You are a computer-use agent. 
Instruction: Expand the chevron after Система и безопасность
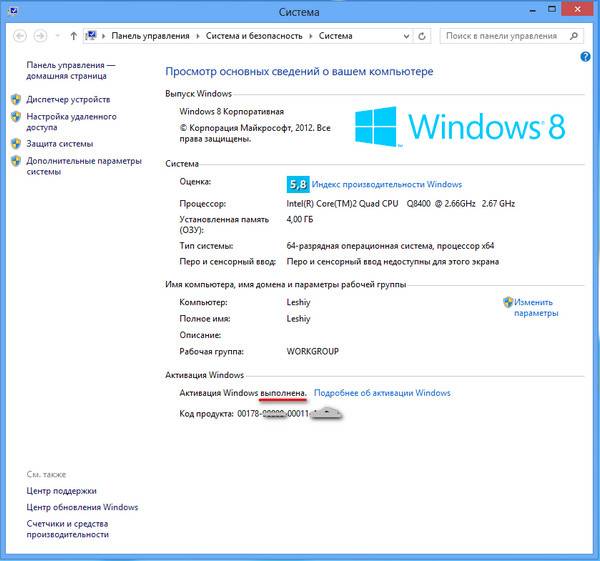tap(310, 36)
